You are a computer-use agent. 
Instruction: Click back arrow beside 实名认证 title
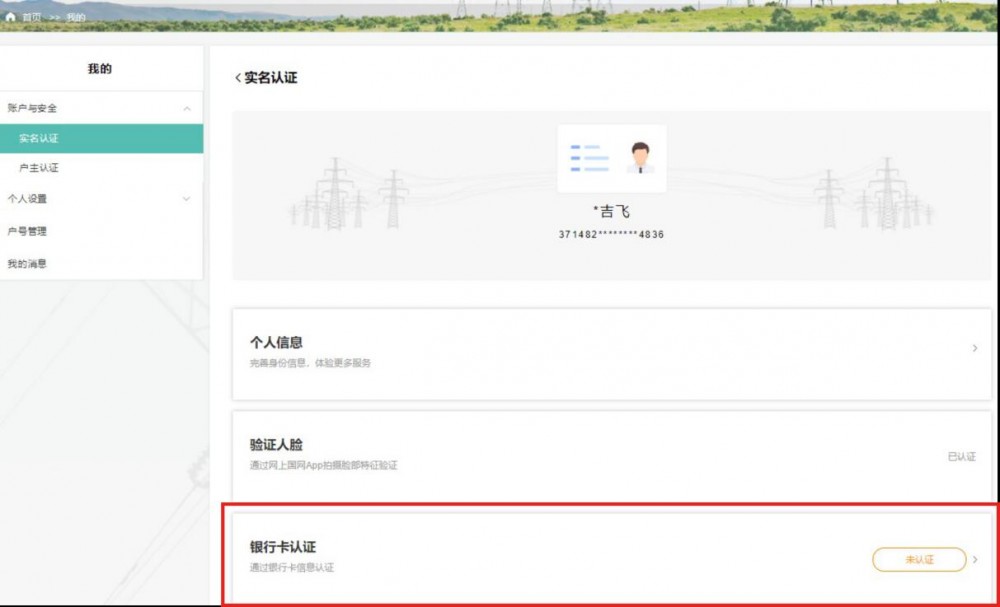pos(238,78)
